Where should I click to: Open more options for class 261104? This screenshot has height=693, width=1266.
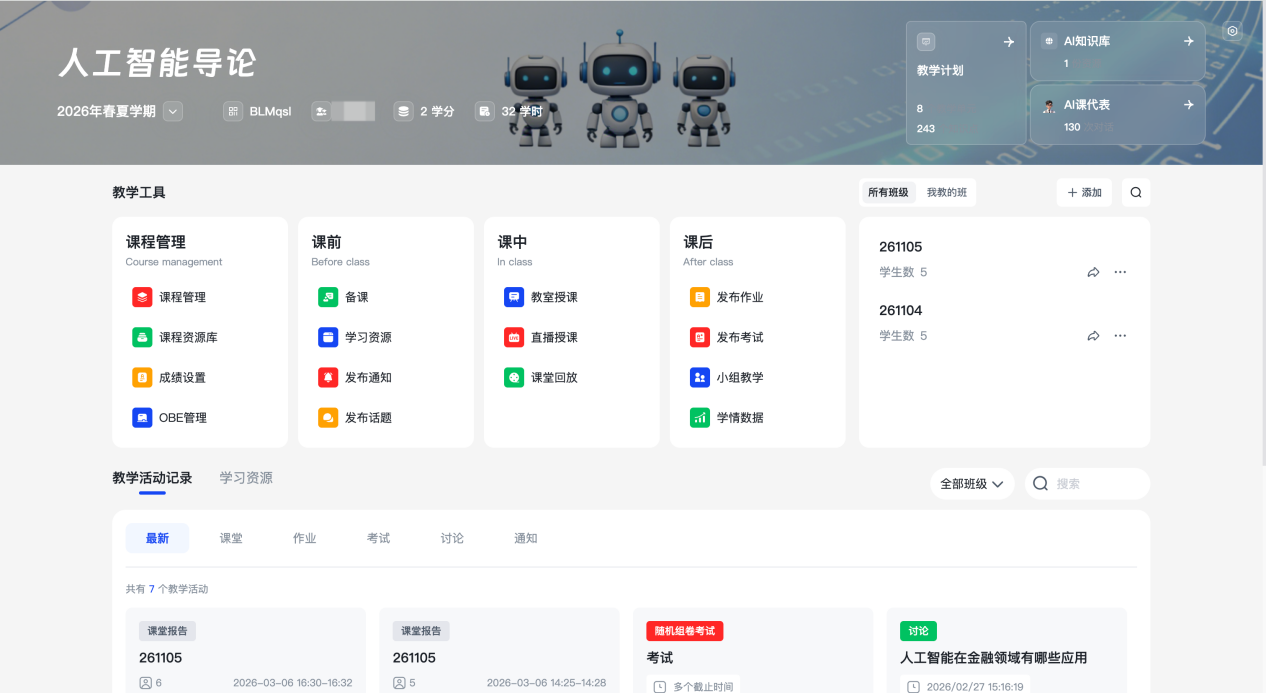pos(1120,336)
